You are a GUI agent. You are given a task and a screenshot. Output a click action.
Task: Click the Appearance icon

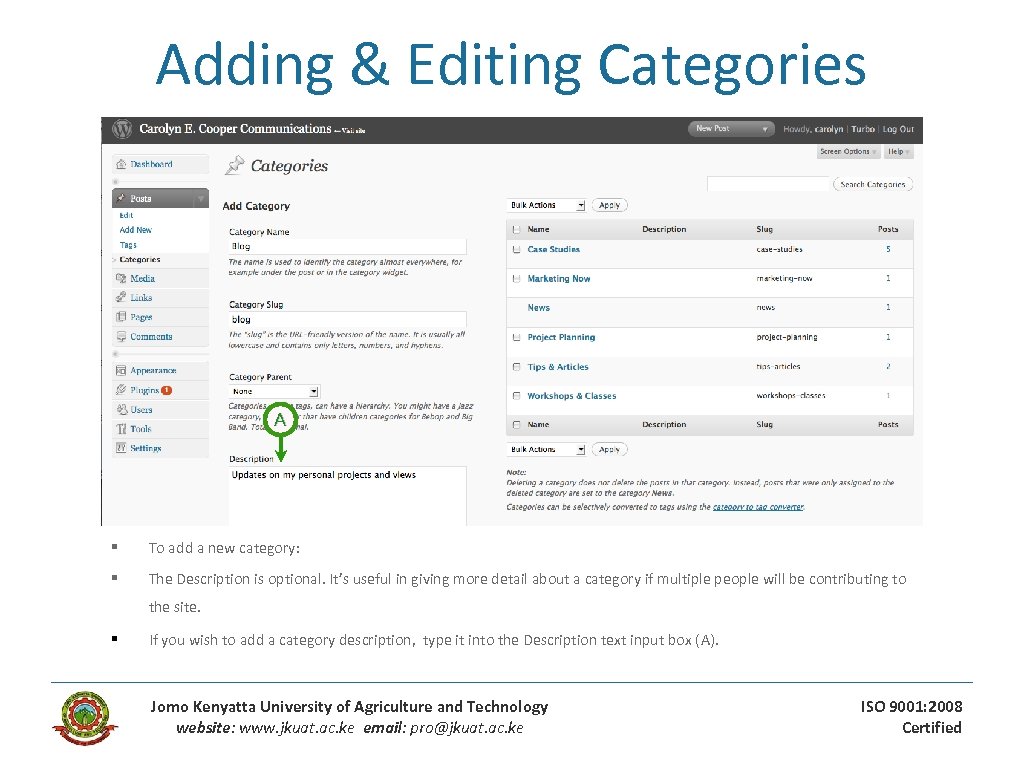pos(120,369)
